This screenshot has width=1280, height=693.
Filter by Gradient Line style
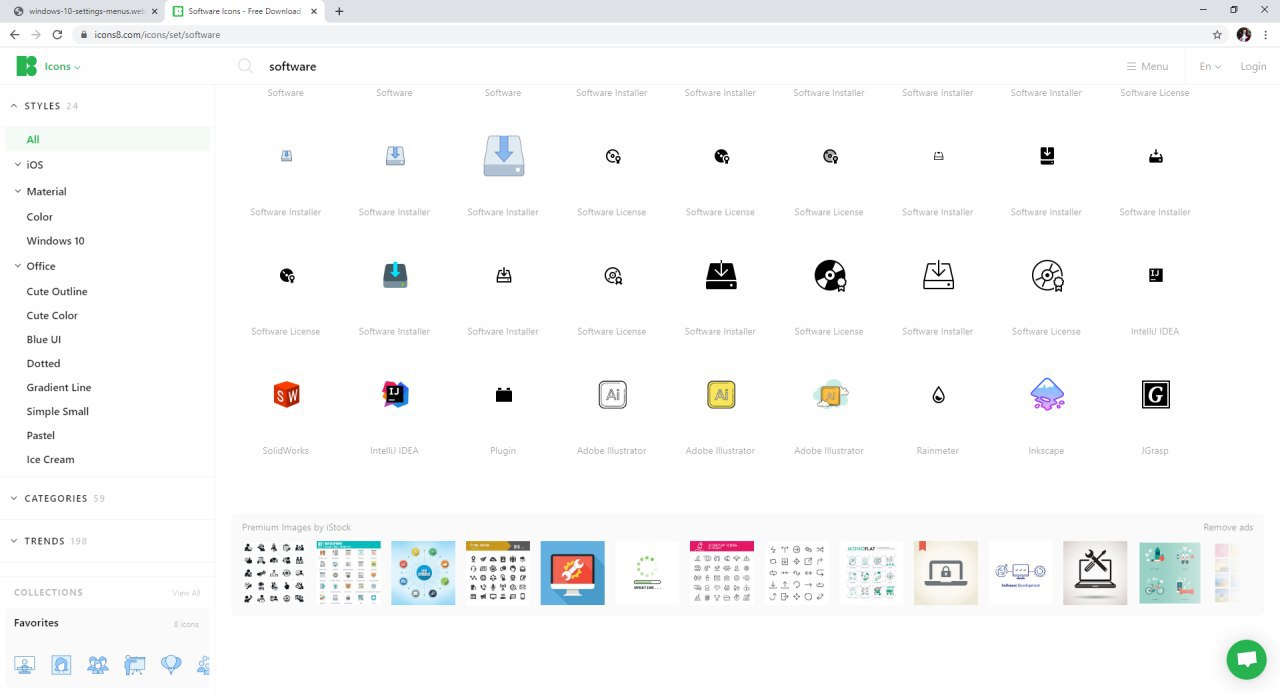pyautogui.click(x=59, y=388)
